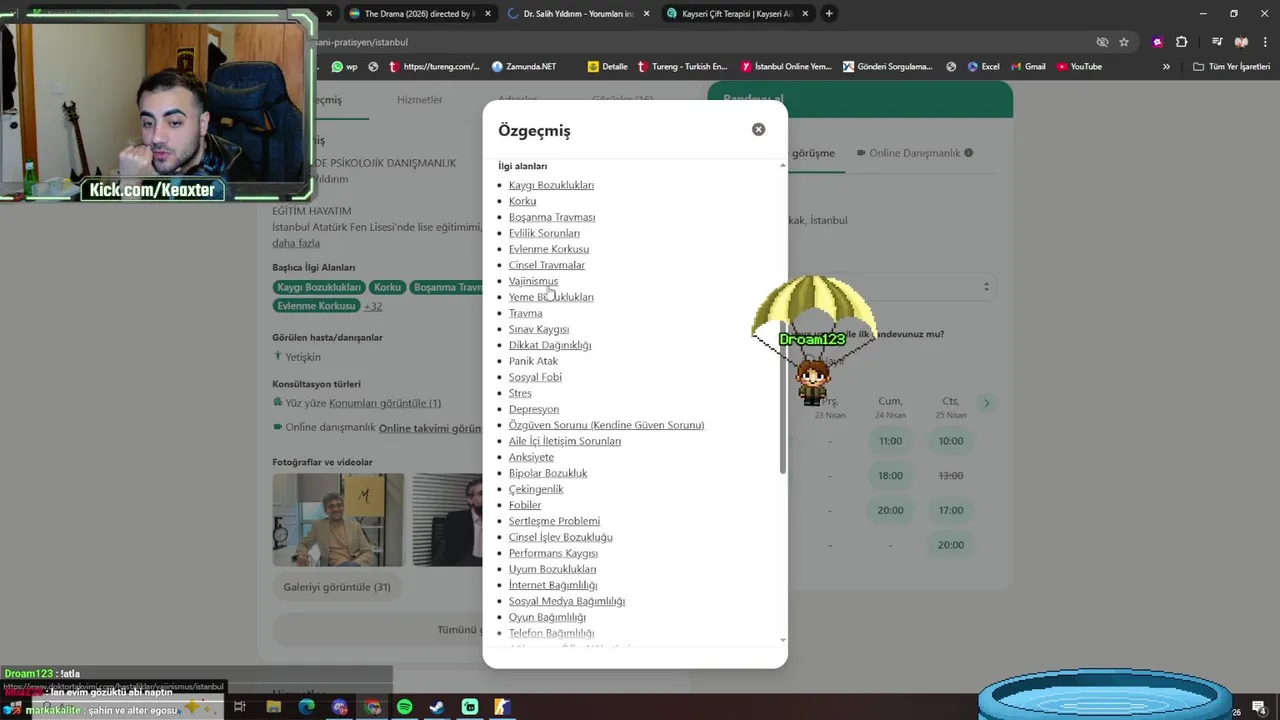The height and width of the screenshot is (720, 1280).
Task: Open the Kaygı Bozuklukları link
Action: tap(551, 185)
